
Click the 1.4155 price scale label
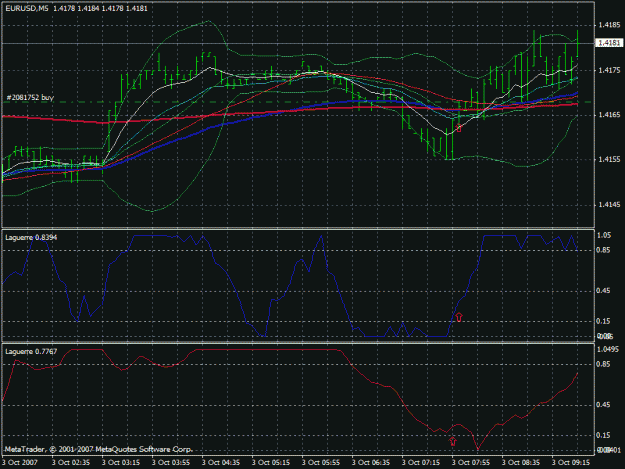point(609,159)
